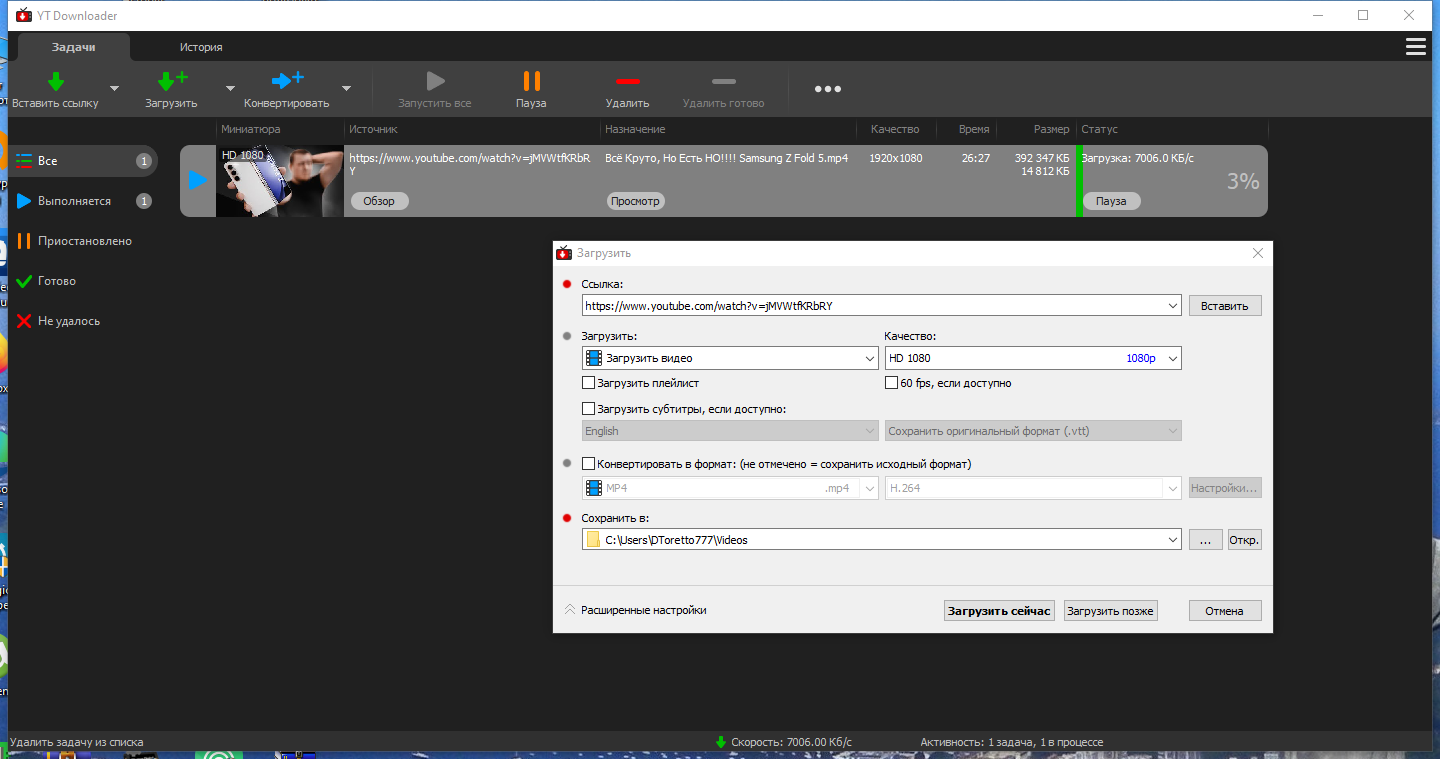The width and height of the screenshot is (1440, 759).
Task: Click Загрузить позже button
Action: 1110,611
